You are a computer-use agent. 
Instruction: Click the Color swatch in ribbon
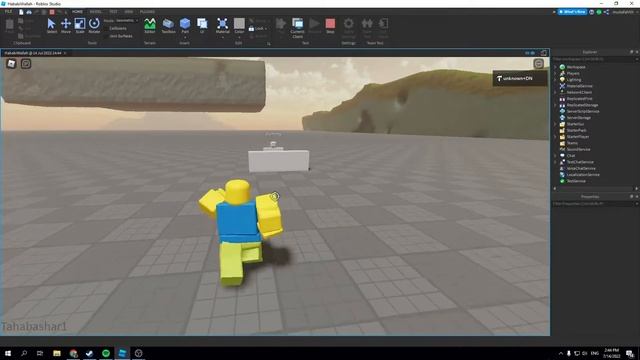(239, 23)
